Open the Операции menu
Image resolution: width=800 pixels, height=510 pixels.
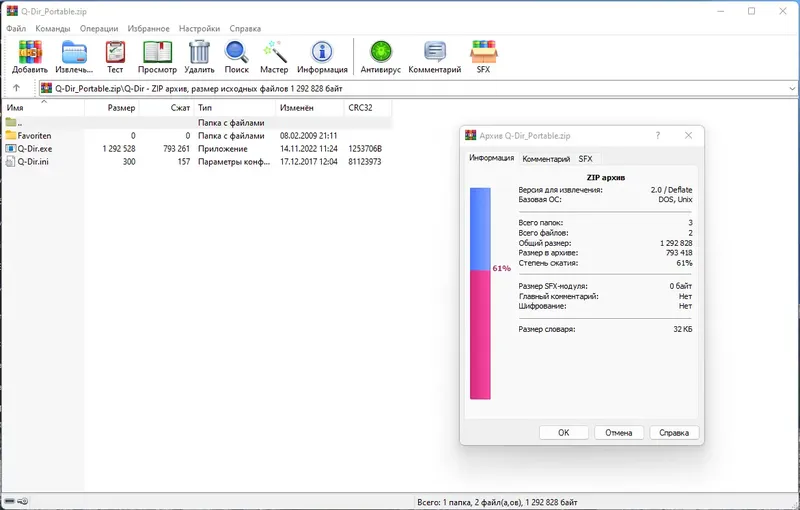pyautogui.click(x=99, y=29)
